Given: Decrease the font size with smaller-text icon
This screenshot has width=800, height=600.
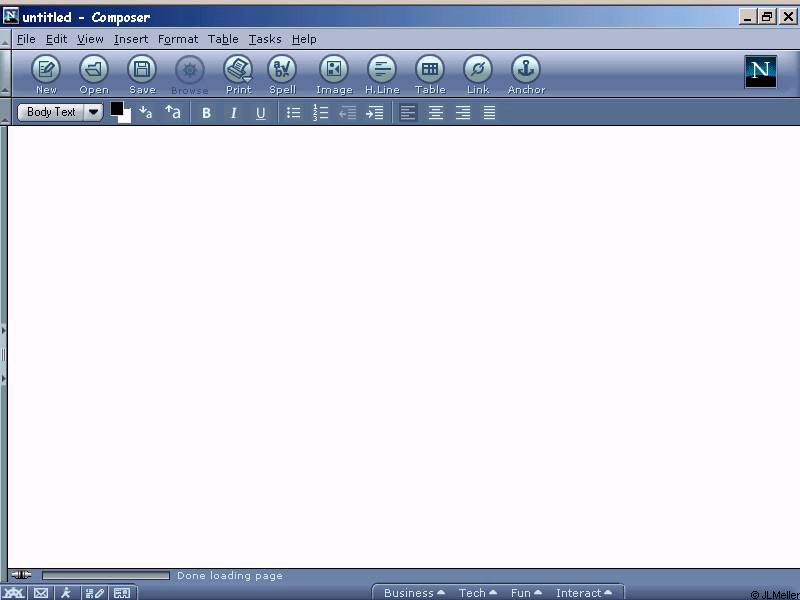Looking at the screenshot, I should click(x=145, y=112).
